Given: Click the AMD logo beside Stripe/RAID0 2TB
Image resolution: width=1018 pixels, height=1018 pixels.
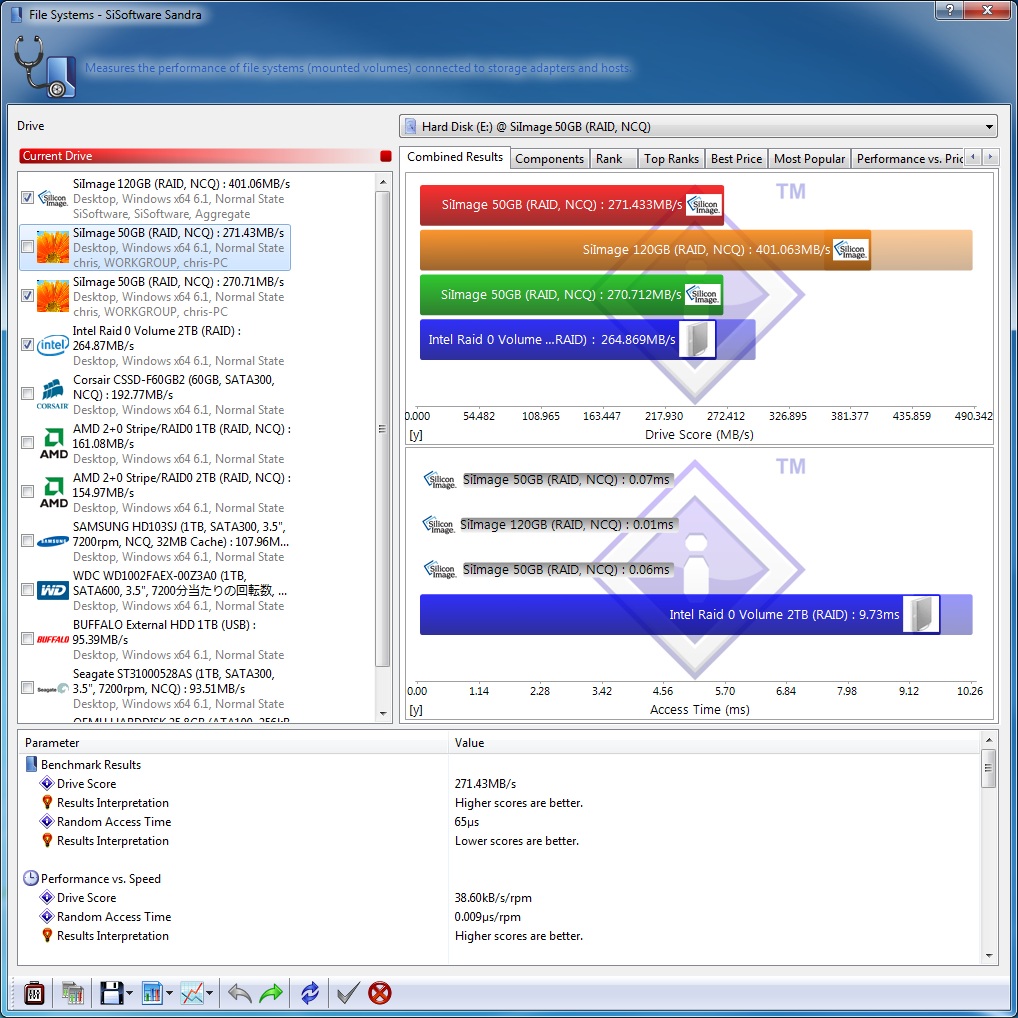Looking at the screenshot, I should pyautogui.click(x=53, y=492).
